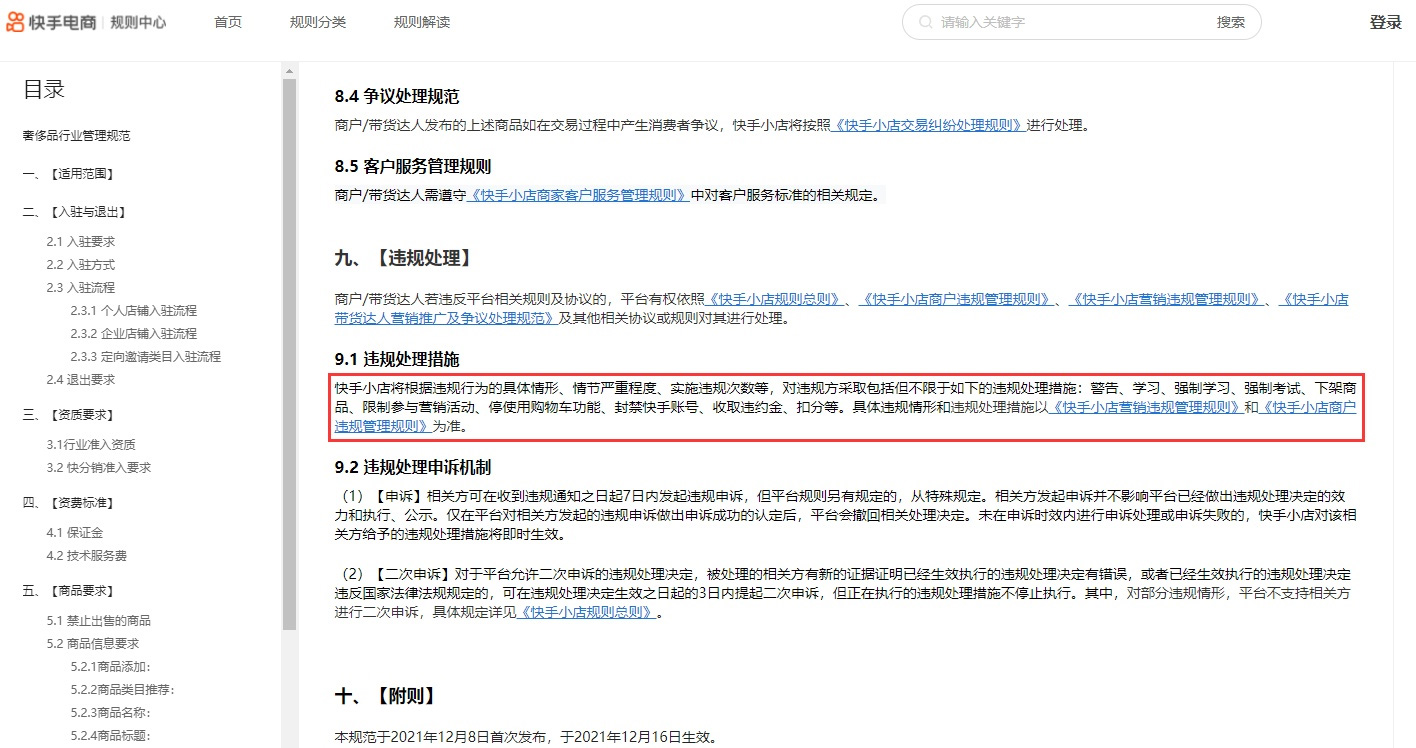Viewport: 1416px width, 748px height.
Task: Go to 5.2.1商品添加
Action: click(x=111, y=667)
